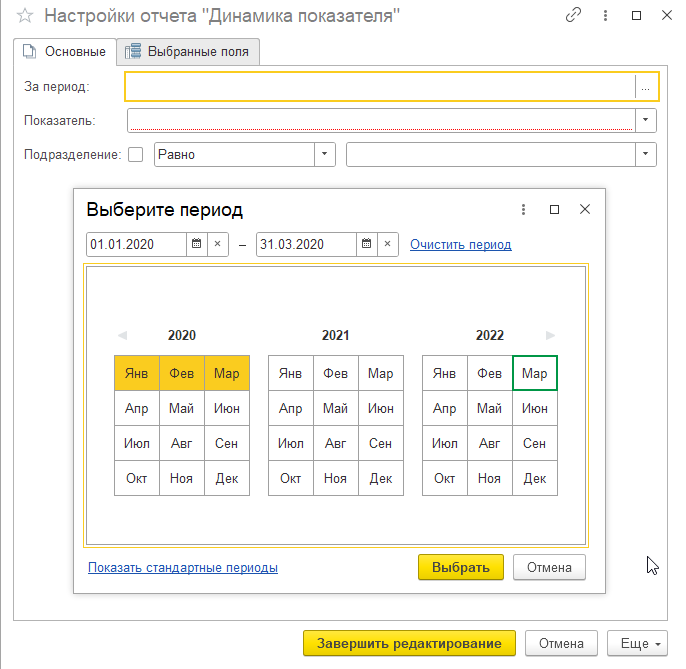686x669 pixels.
Task: Select Июл 2022 month
Action: point(444,443)
